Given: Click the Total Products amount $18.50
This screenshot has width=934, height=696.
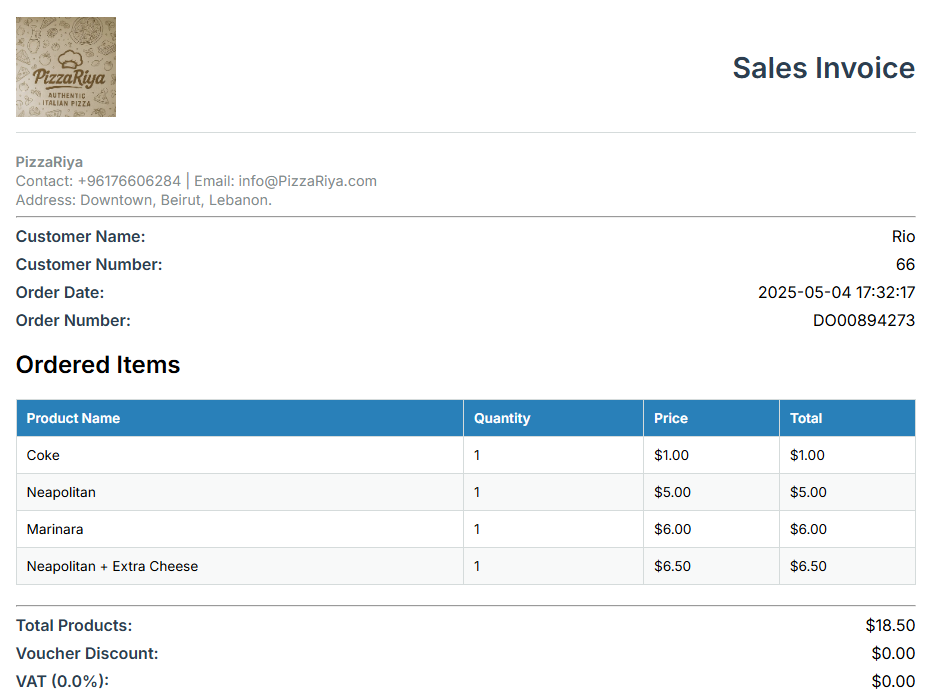Looking at the screenshot, I should coord(890,626).
